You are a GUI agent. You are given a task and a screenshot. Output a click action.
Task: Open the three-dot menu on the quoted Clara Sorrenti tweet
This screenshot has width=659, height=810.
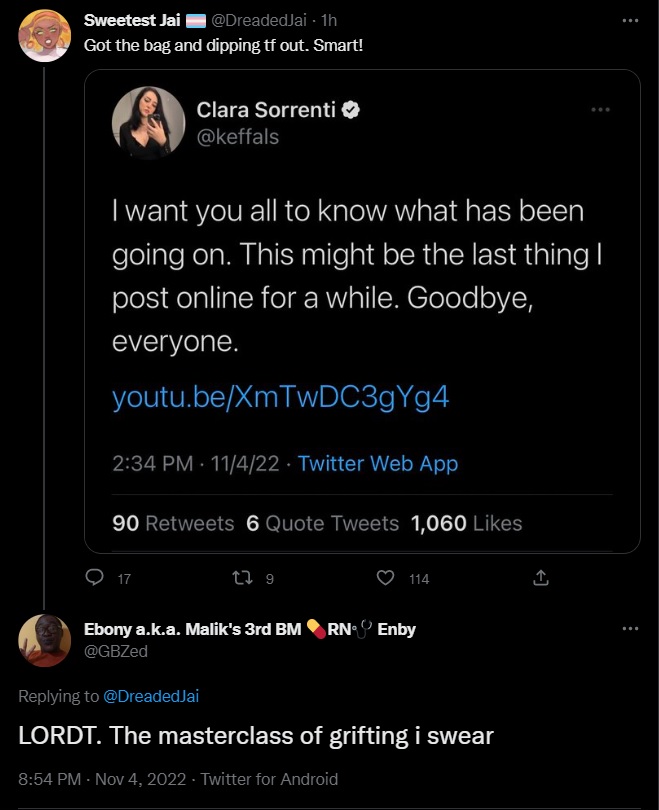point(600,109)
